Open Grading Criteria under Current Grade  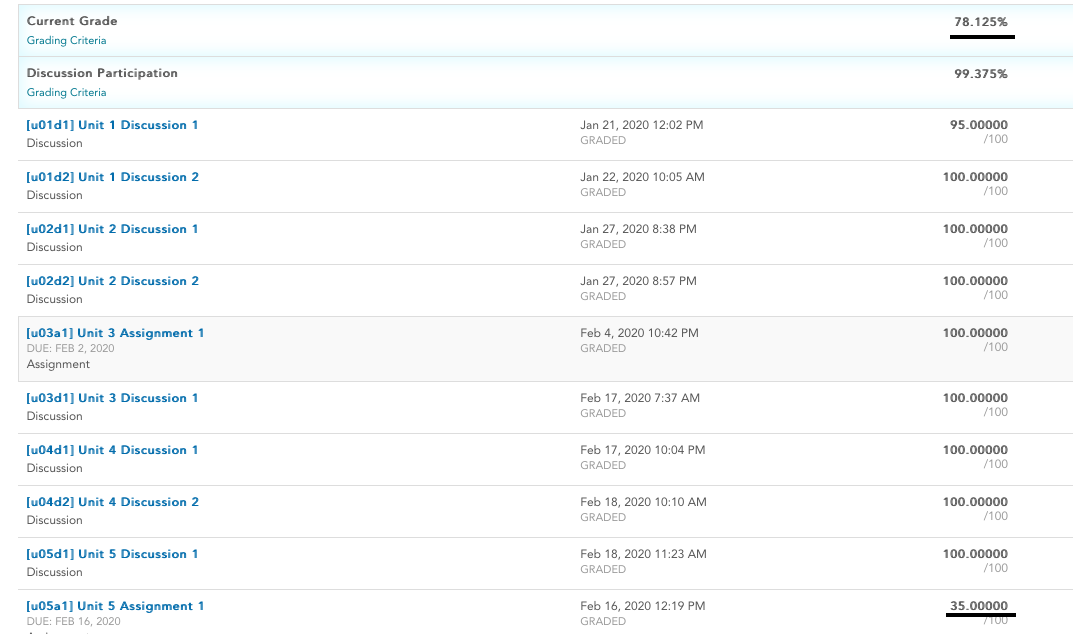[x=66, y=40]
